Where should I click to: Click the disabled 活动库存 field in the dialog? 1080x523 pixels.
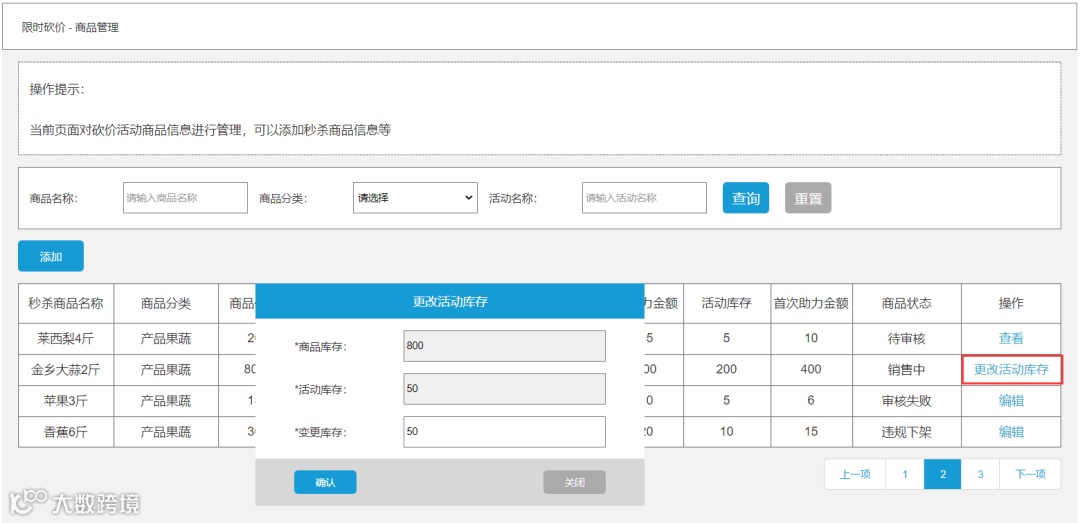(504, 389)
